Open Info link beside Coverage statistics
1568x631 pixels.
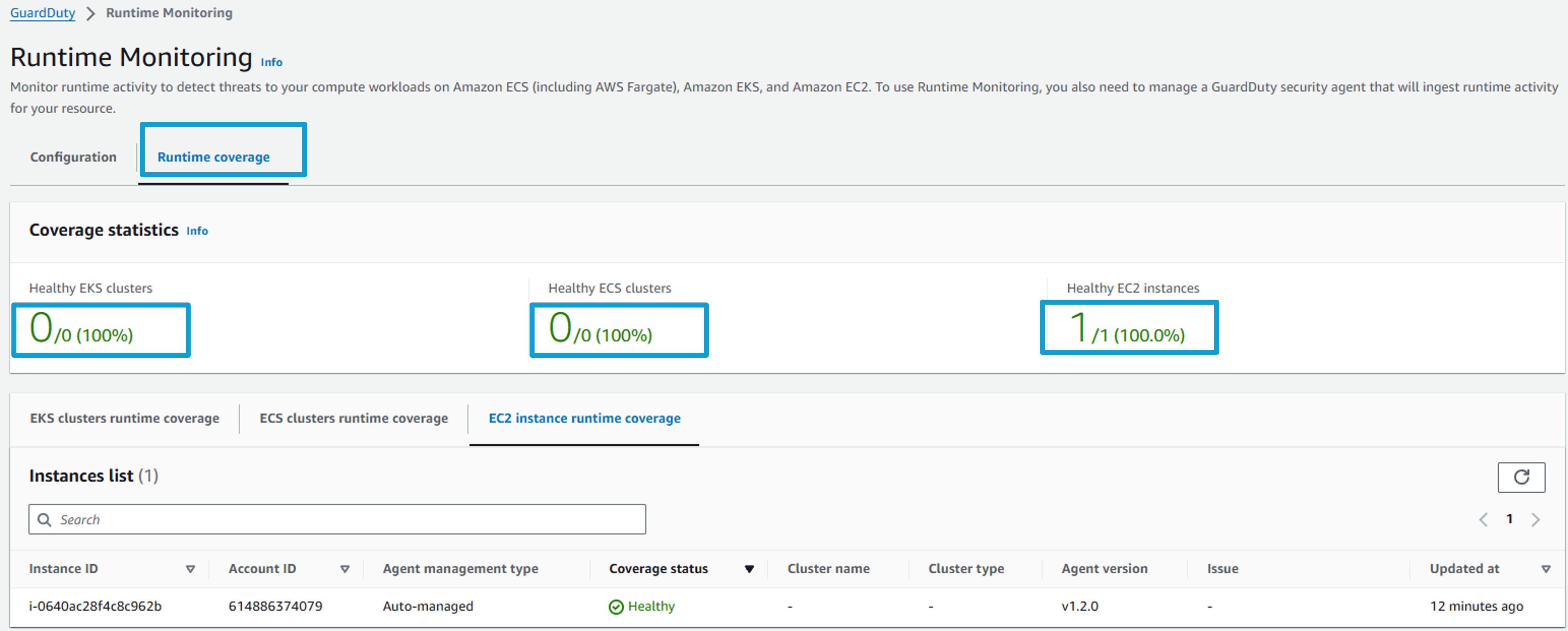[197, 231]
